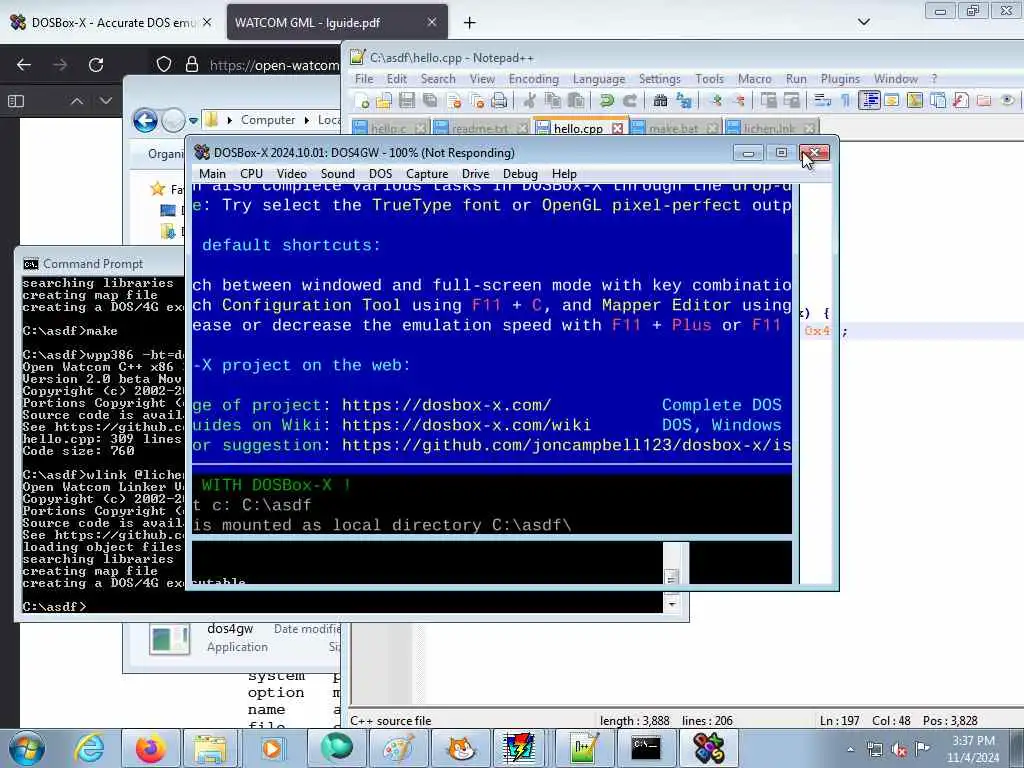Click Open file icon in Notepad++ toolbar
Screen dimensions: 1024x768
tap(384, 100)
